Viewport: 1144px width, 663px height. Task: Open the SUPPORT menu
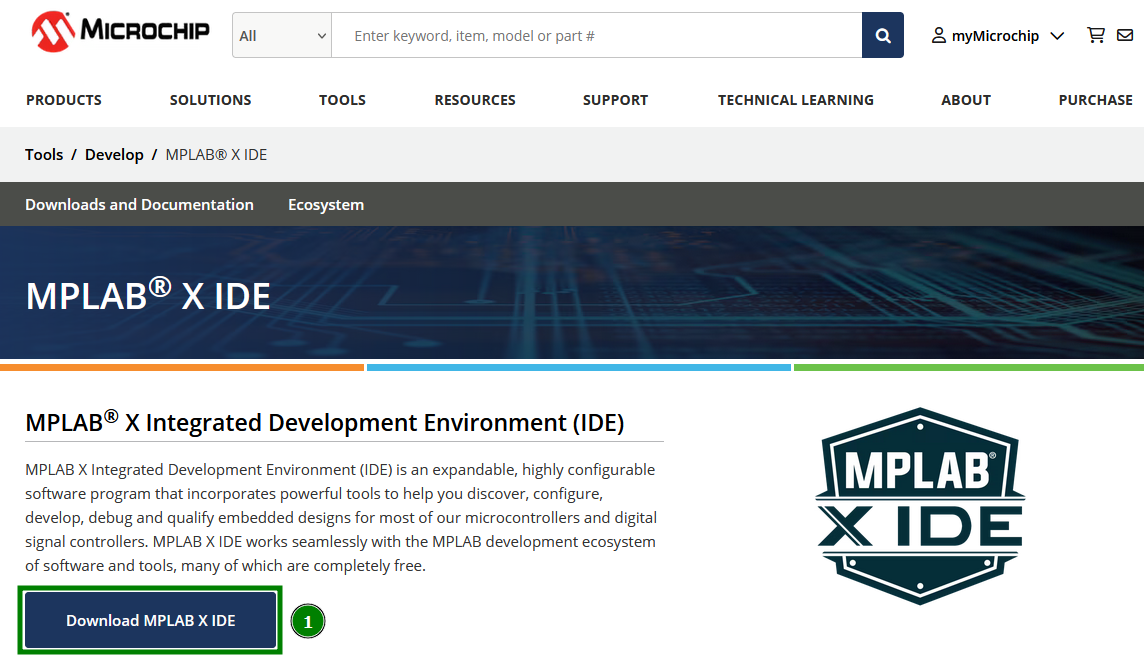click(616, 100)
